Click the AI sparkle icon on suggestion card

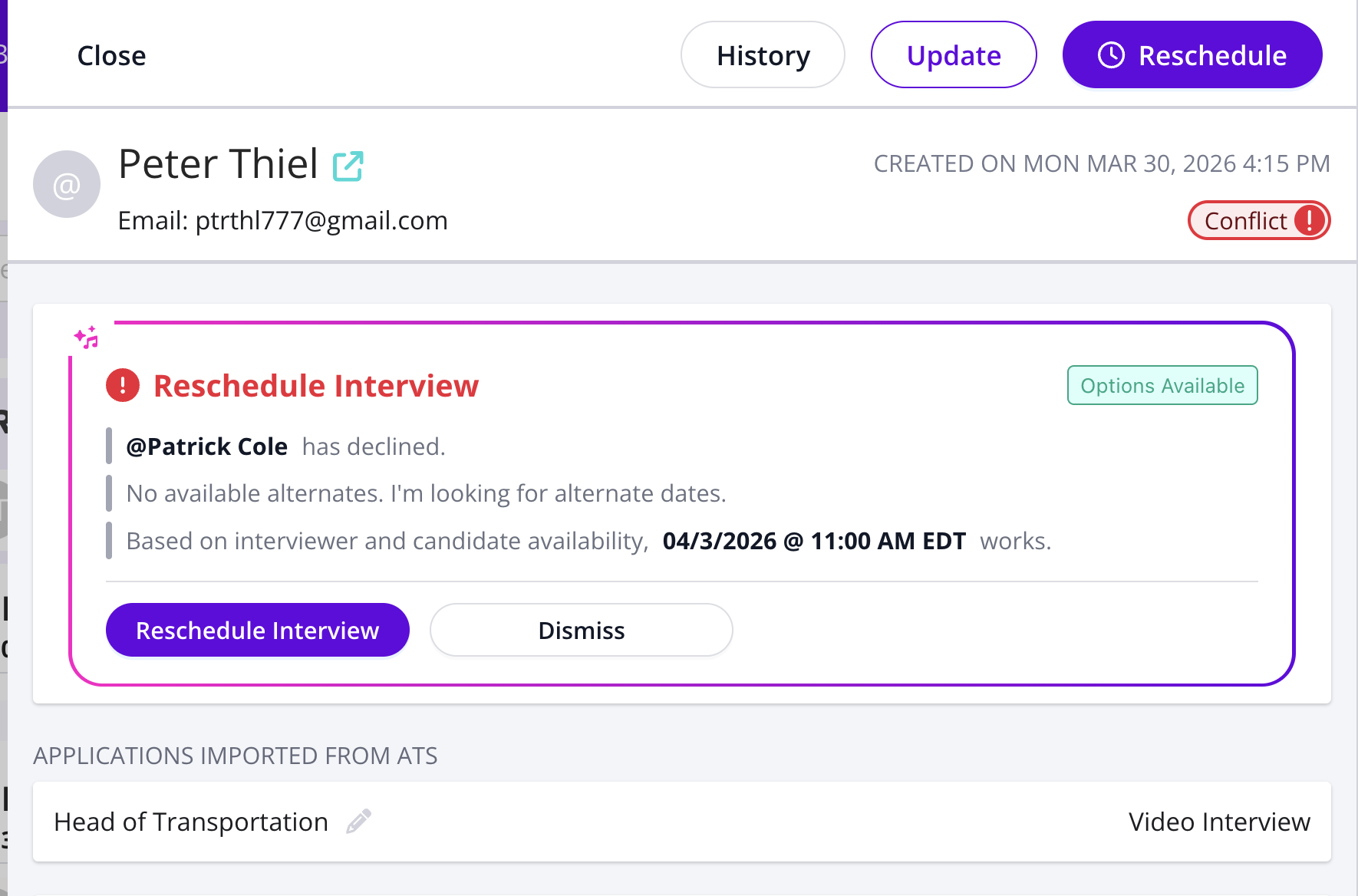(87, 338)
